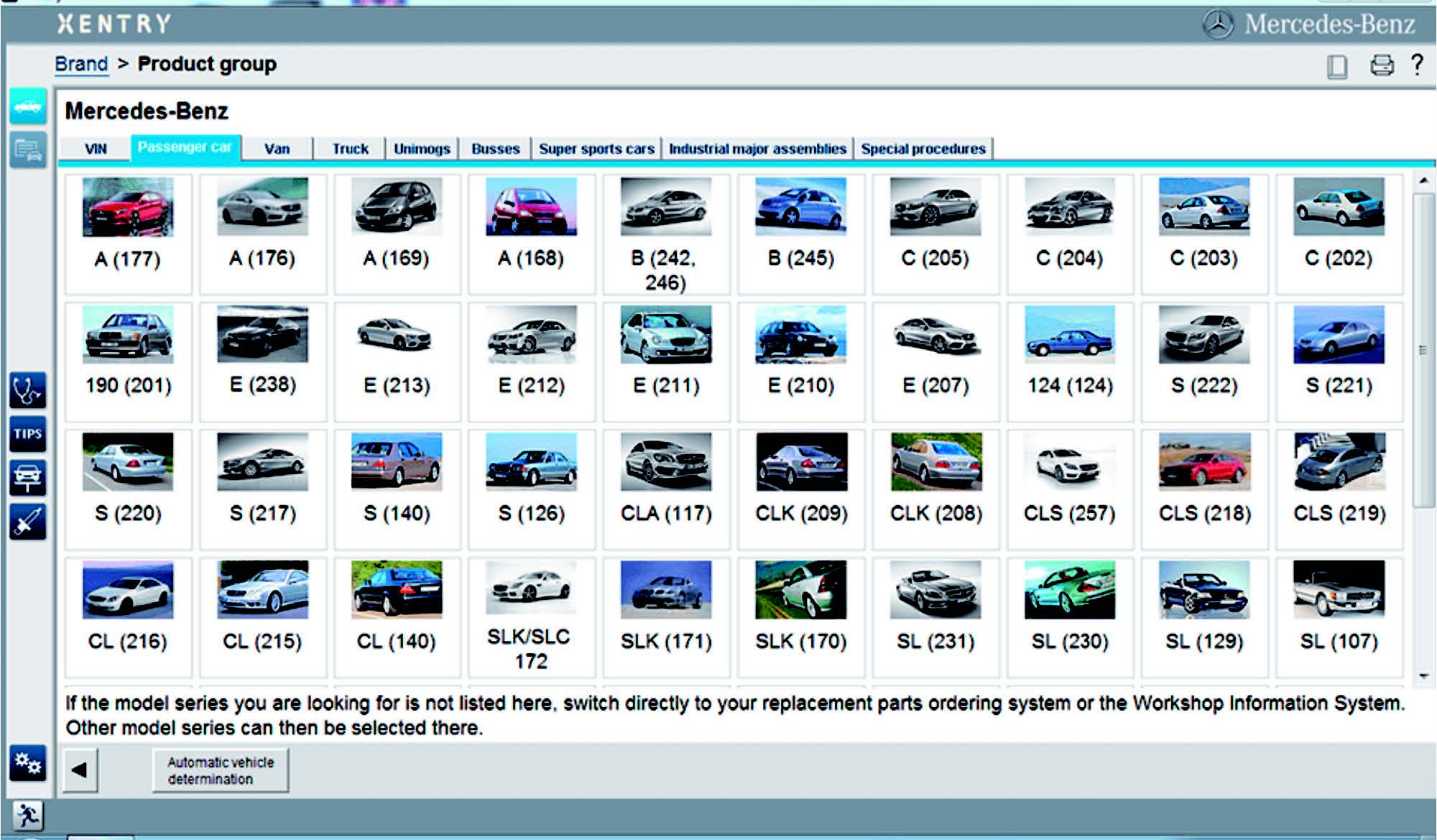Click the document page icon in header
Viewport: 1437px width, 840px height.
point(1337,67)
